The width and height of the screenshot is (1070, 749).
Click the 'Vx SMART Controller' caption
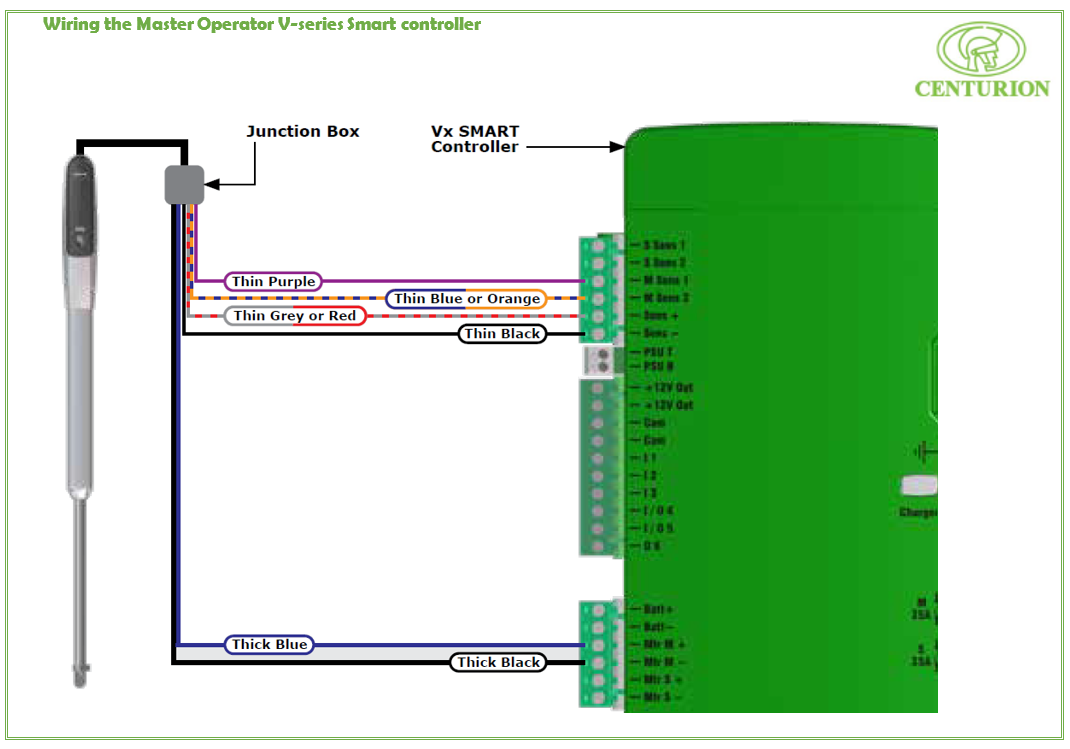(x=475, y=139)
